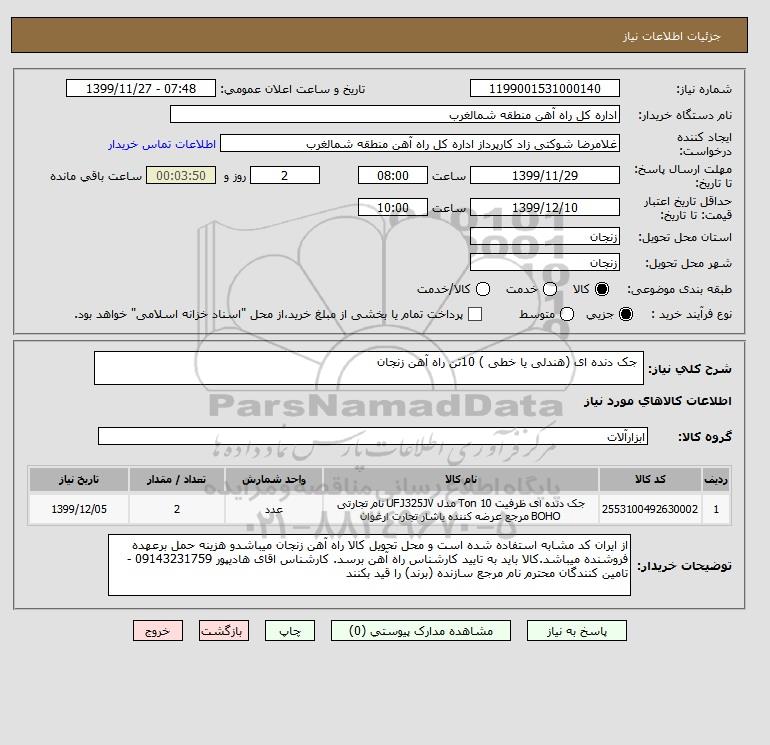The image size is (770, 745).
Task: Click the general need description text box
Action: 369,368
